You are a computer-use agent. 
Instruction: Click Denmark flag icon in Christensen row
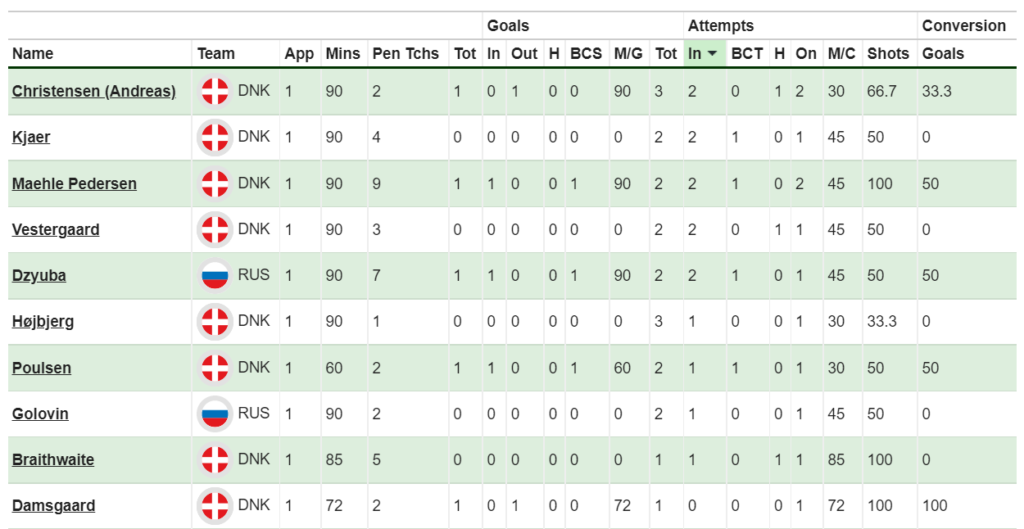pyautogui.click(x=215, y=92)
